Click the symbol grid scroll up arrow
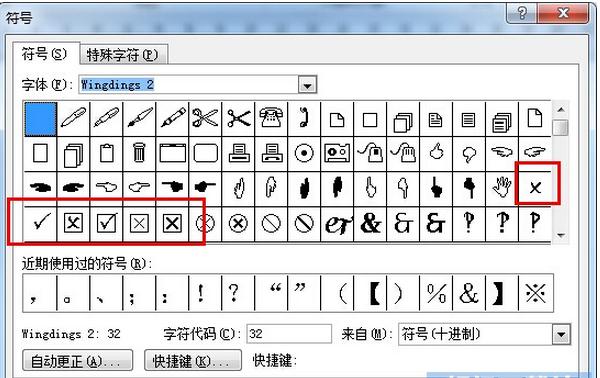Viewport: 600px width, 378px height. pyautogui.click(x=561, y=110)
